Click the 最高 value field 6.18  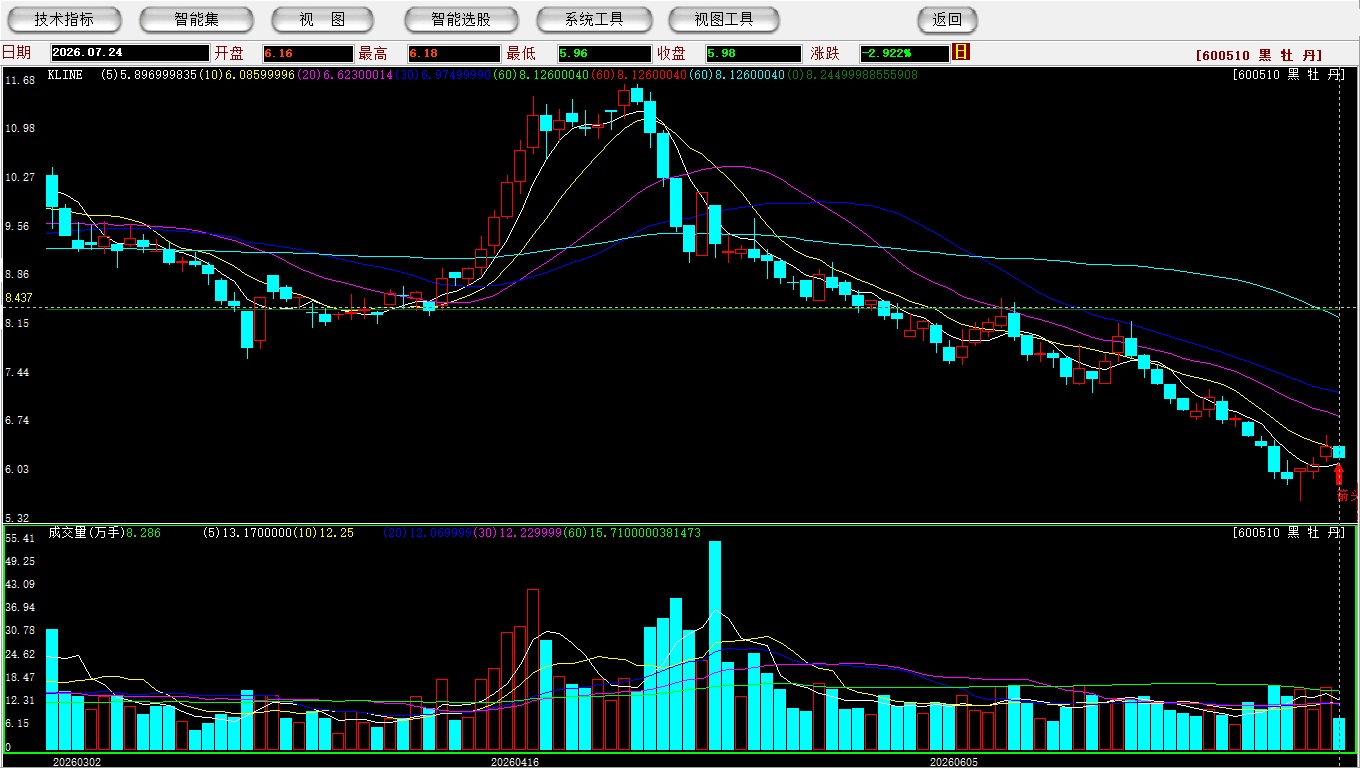click(x=453, y=53)
